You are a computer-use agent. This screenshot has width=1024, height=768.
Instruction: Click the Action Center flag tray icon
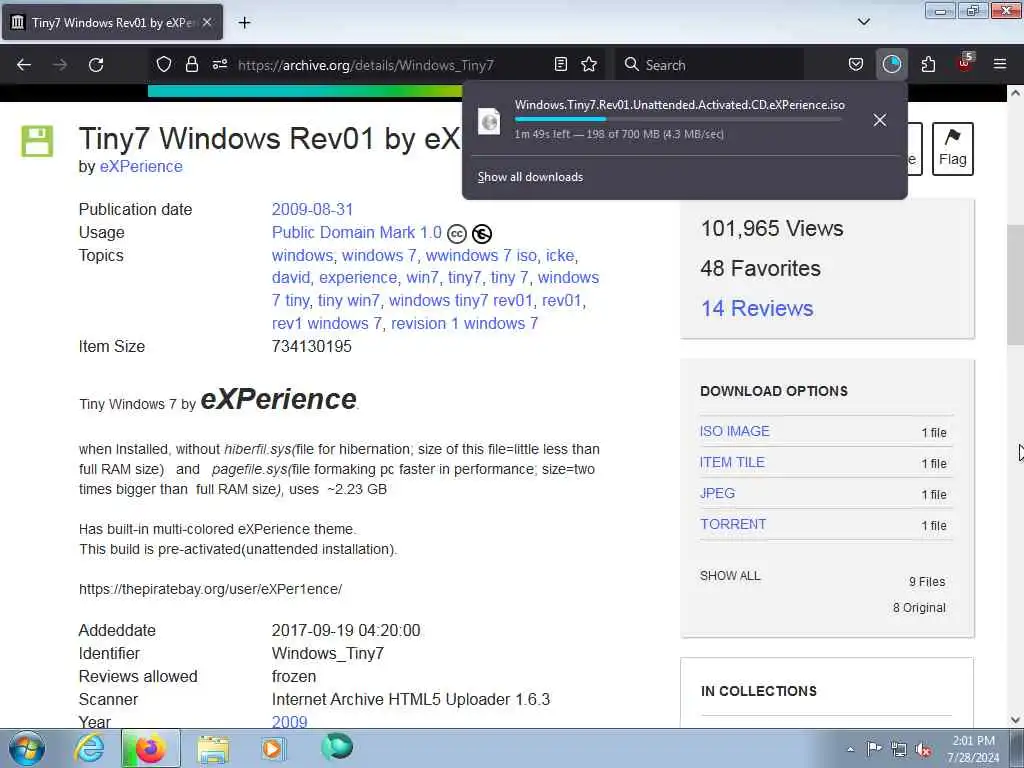[x=873, y=748]
